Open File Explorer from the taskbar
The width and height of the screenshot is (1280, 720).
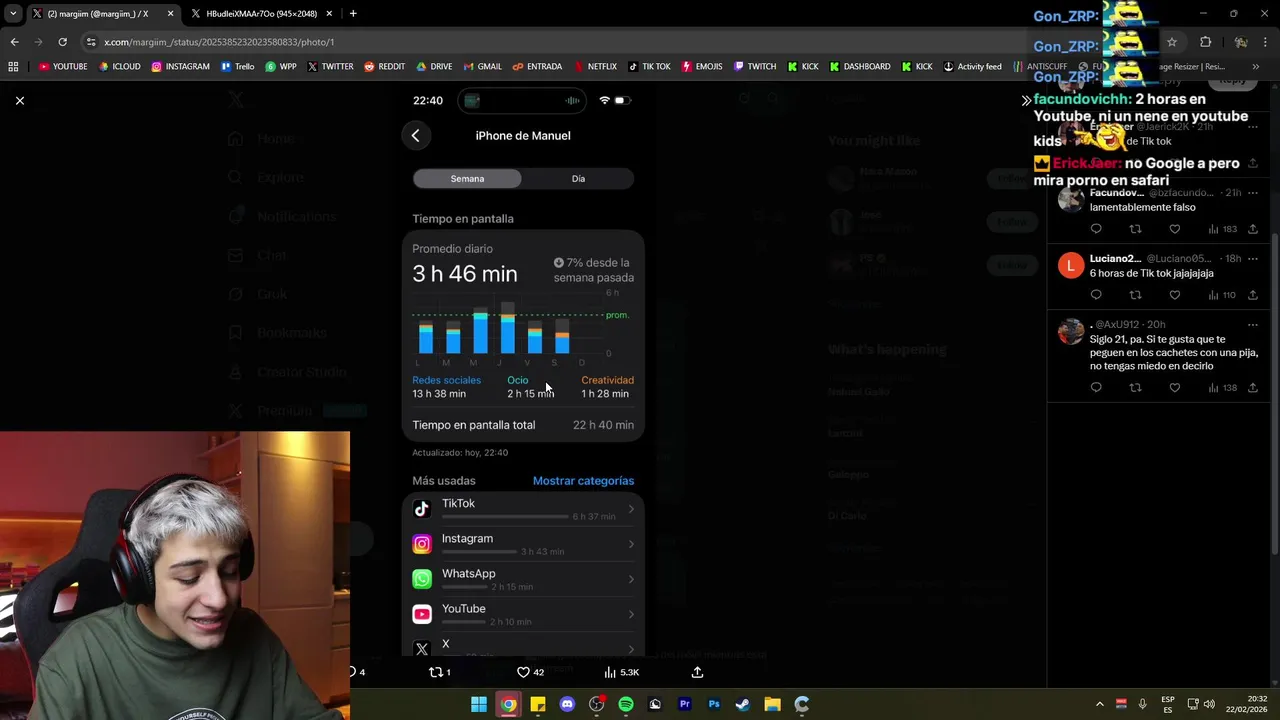pos(772,704)
